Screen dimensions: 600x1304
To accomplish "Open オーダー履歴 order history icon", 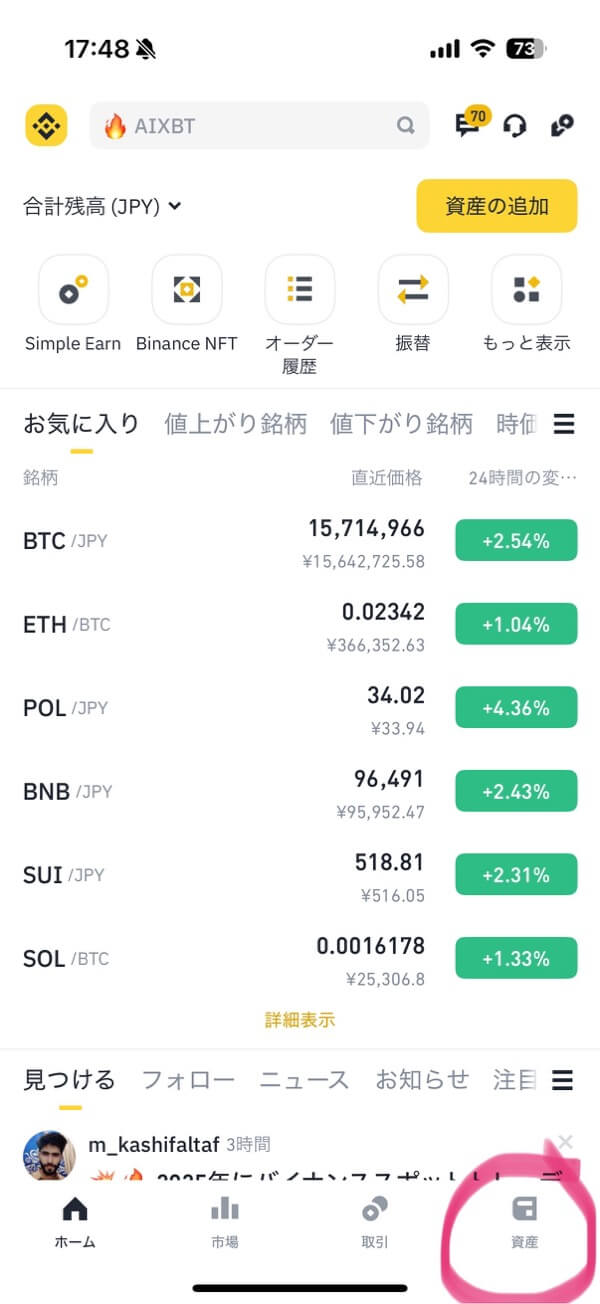I will pos(299,290).
